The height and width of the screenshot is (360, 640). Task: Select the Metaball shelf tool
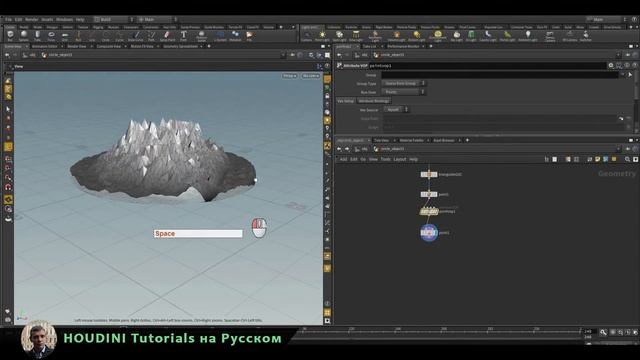[x=235, y=36]
